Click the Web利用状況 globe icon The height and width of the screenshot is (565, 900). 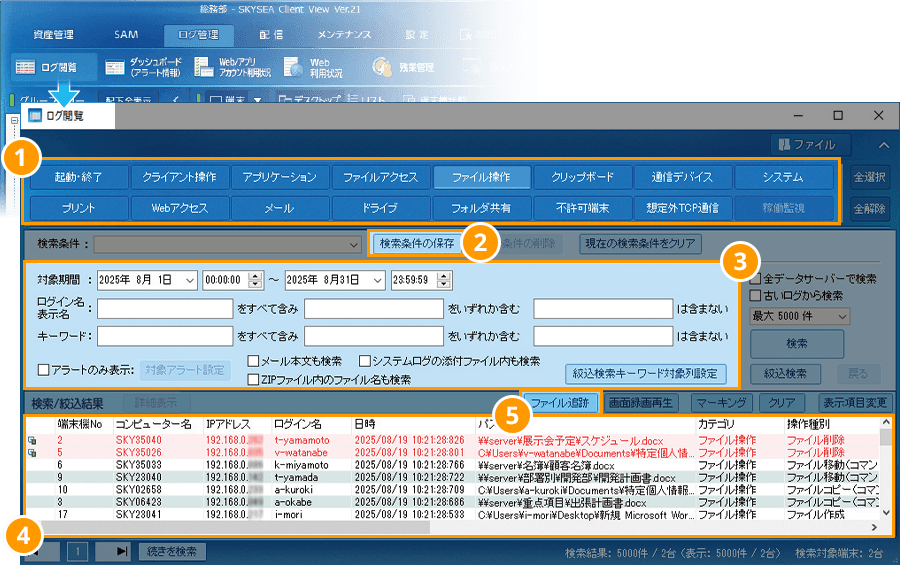tap(293, 67)
